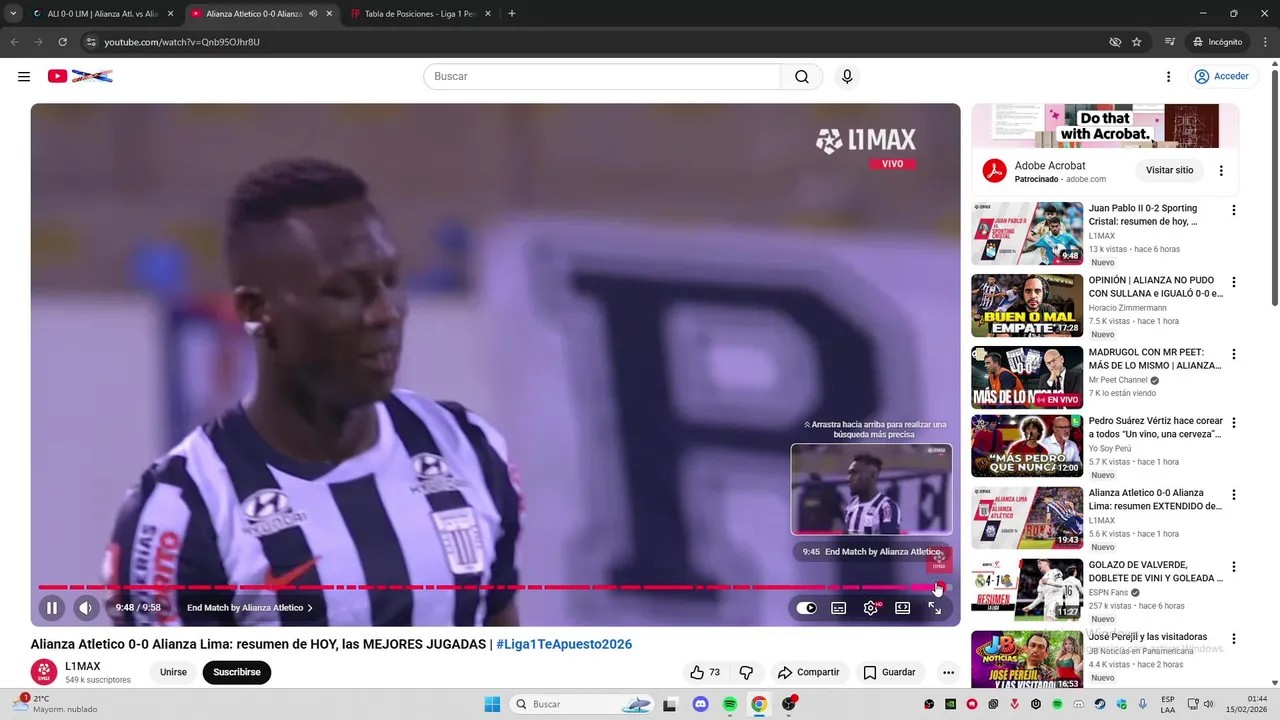
Task: Open options for GOLAZO DE VALVERDE video
Action: coord(1233,566)
